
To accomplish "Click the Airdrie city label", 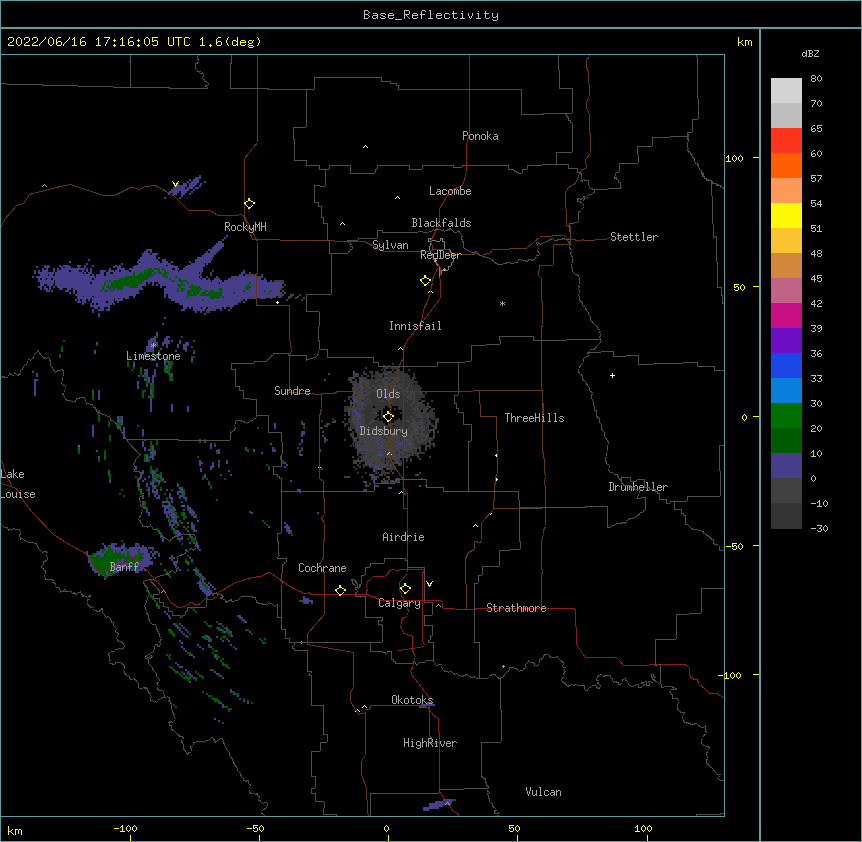I will (x=403, y=537).
